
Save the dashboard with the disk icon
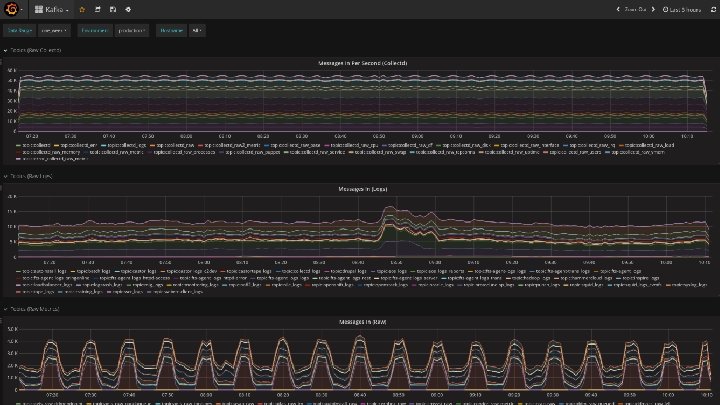point(112,9)
